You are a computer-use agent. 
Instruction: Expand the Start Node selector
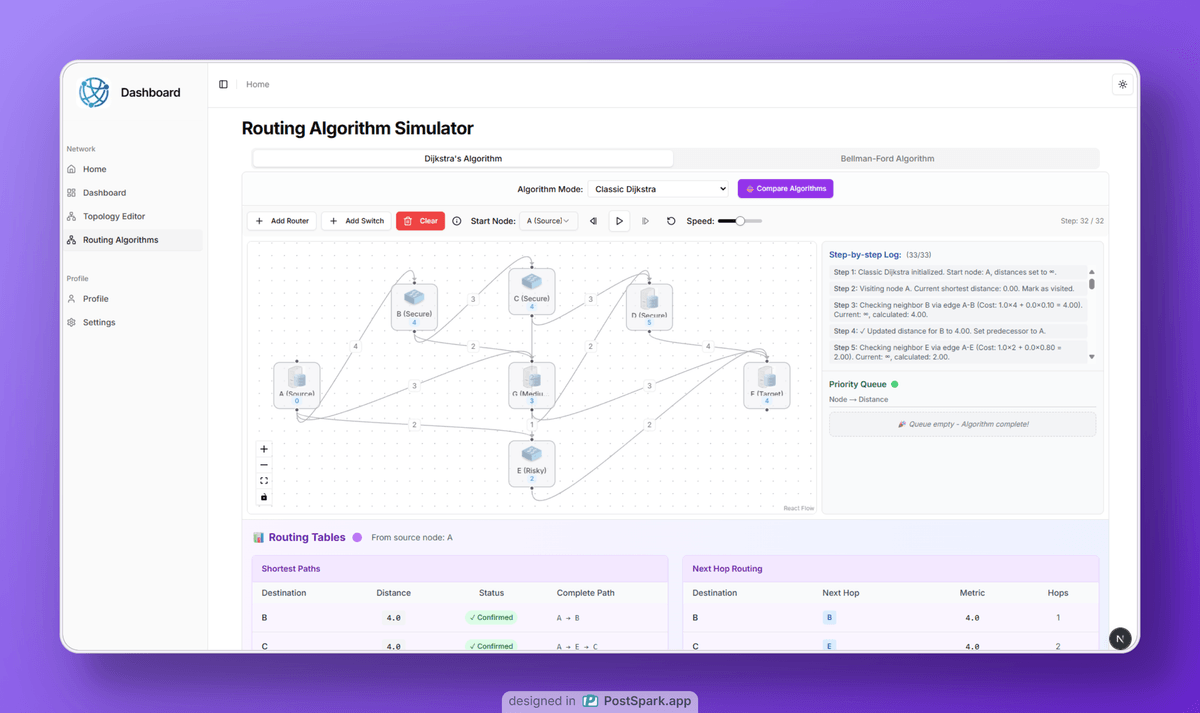coord(548,221)
